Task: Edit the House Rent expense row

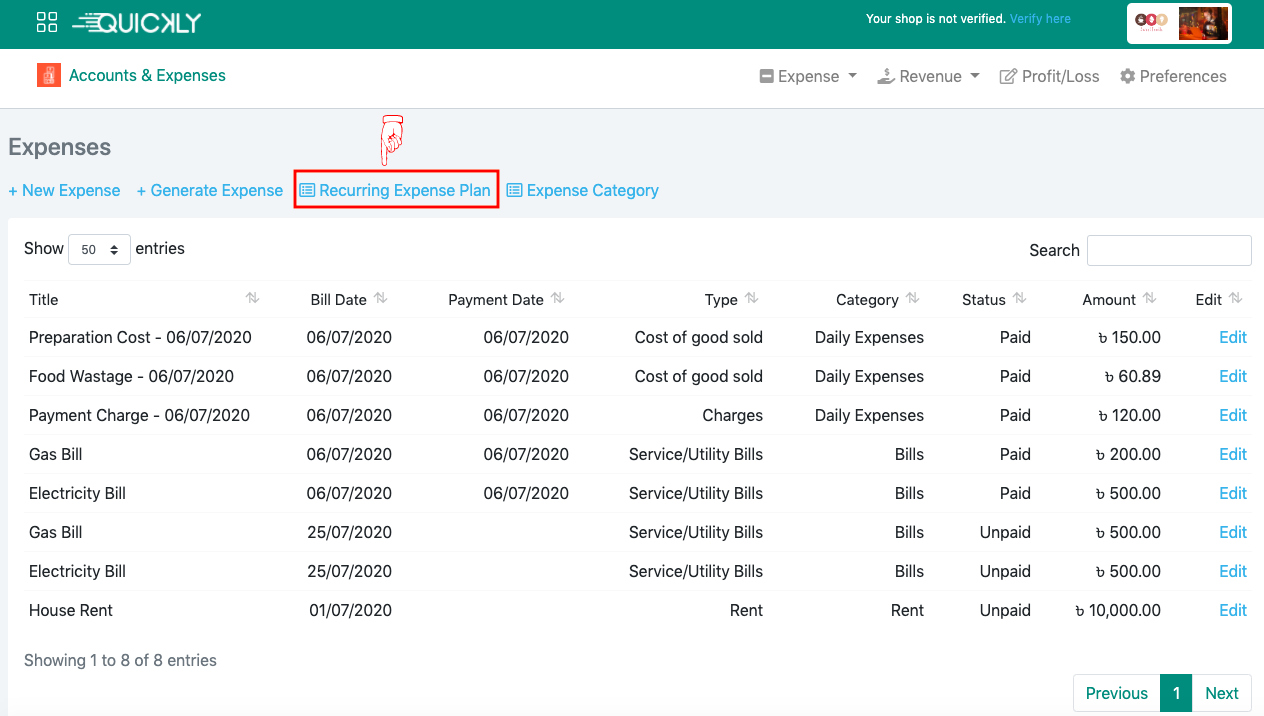Action: 1232,610
